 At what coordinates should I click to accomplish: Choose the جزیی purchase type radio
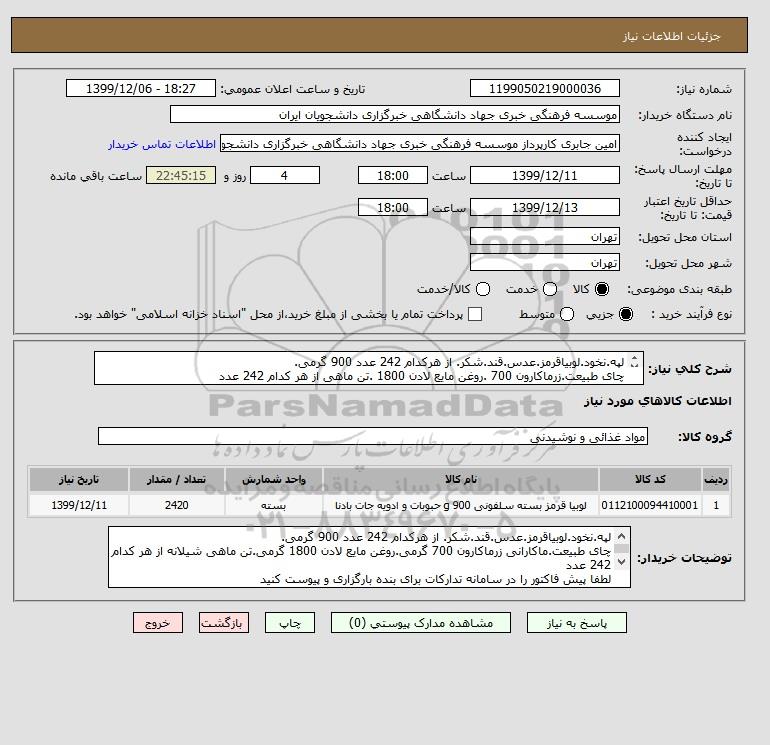(x=626, y=314)
